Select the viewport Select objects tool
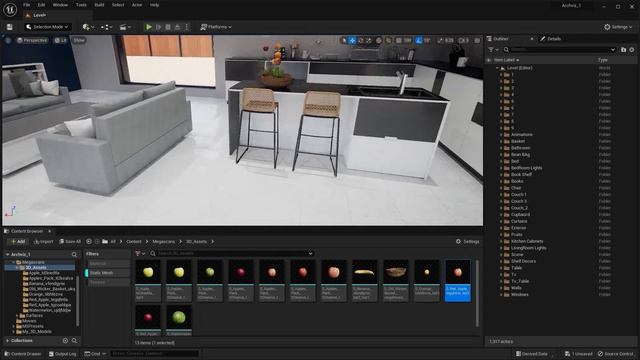This screenshot has height=360, width=640. coord(344,40)
